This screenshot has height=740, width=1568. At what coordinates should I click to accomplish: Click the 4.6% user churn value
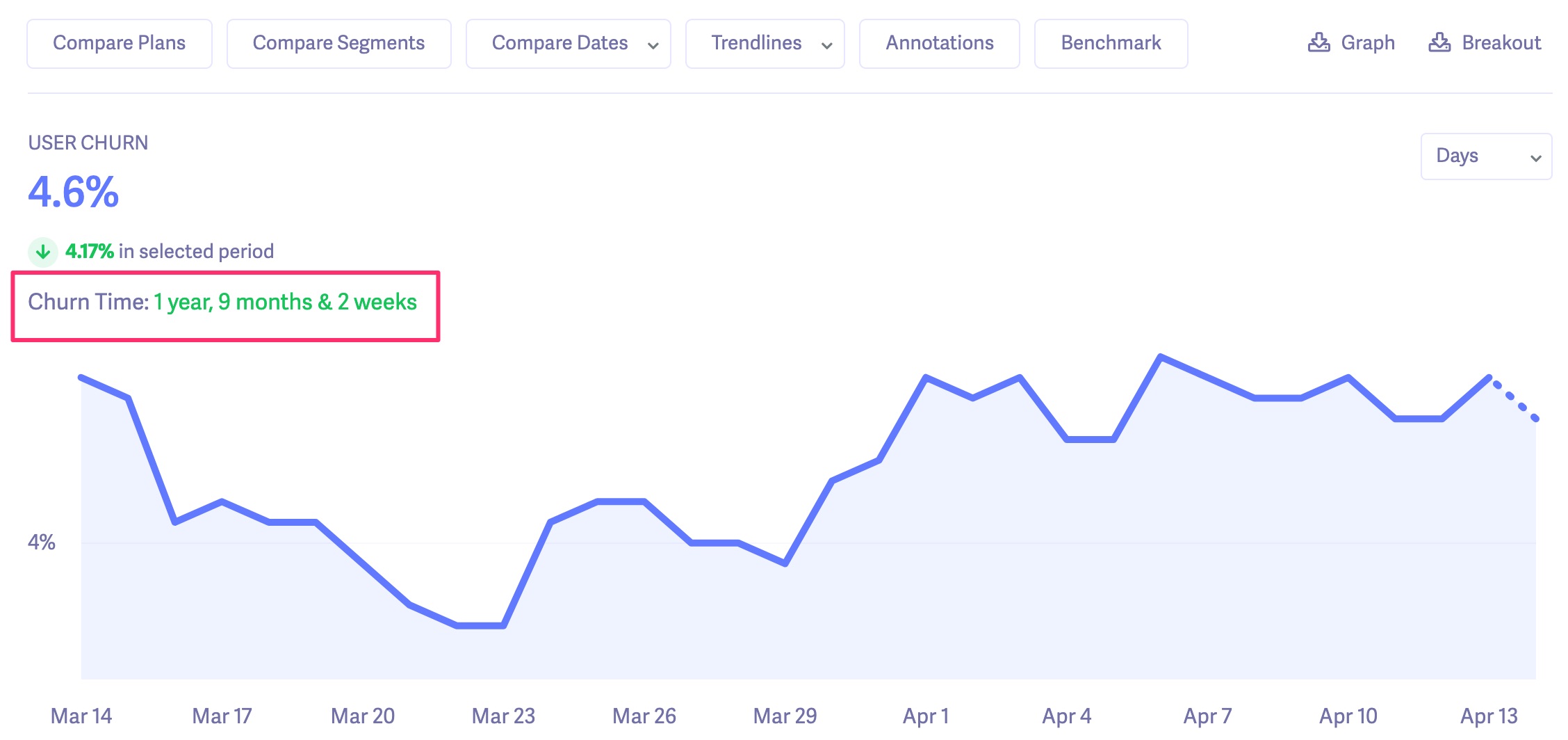tap(74, 192)
